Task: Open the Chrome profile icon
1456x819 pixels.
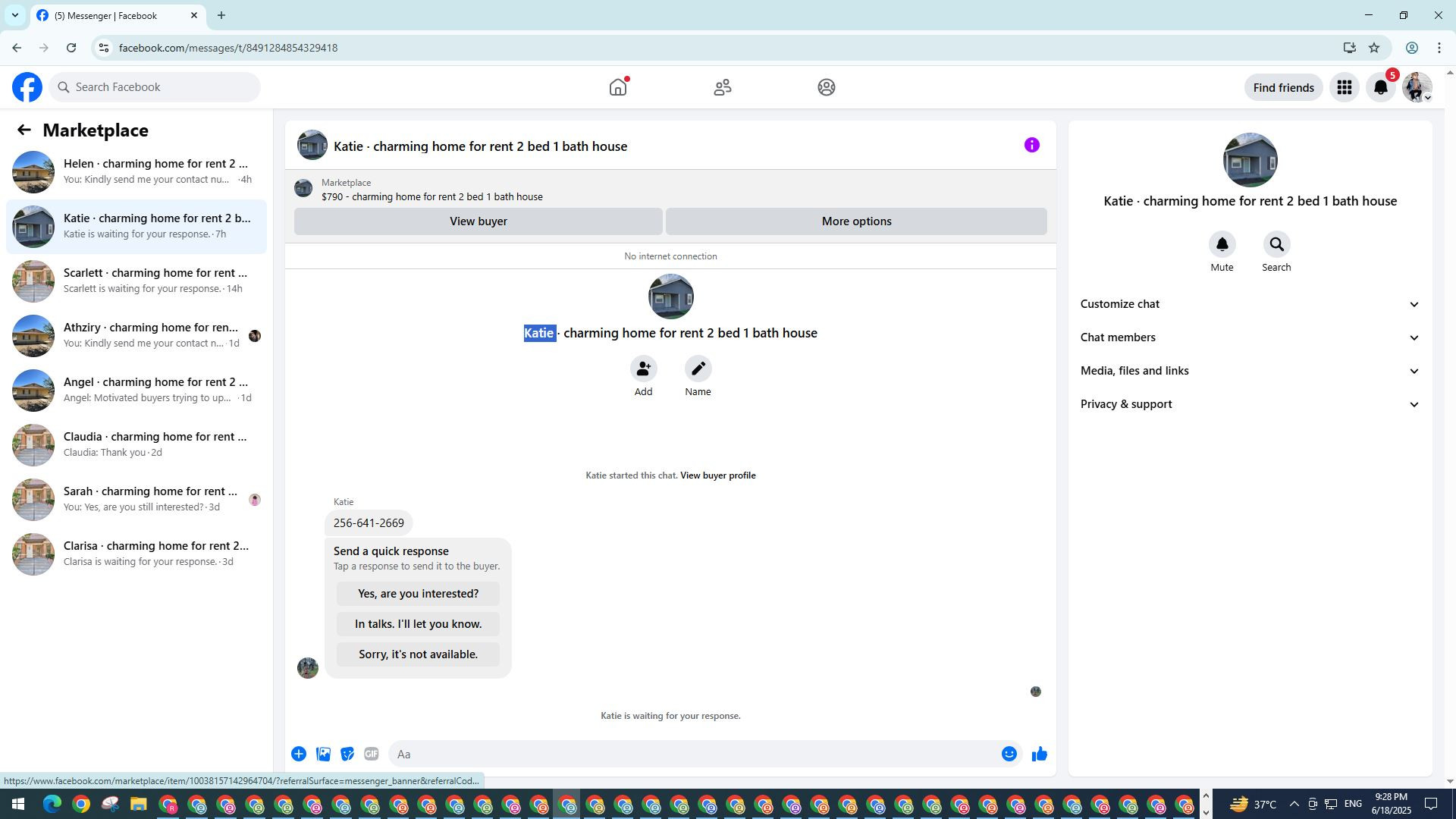Action: pos(1411,48)
